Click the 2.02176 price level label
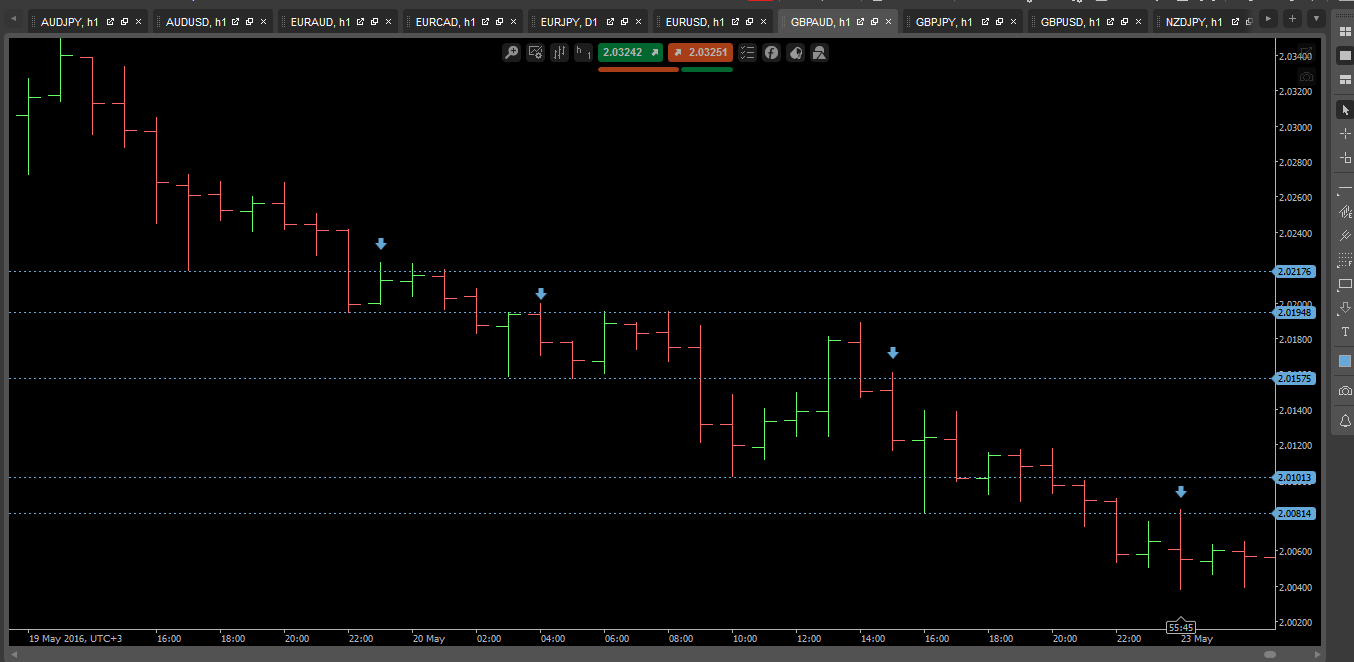 coord(1296,271)
